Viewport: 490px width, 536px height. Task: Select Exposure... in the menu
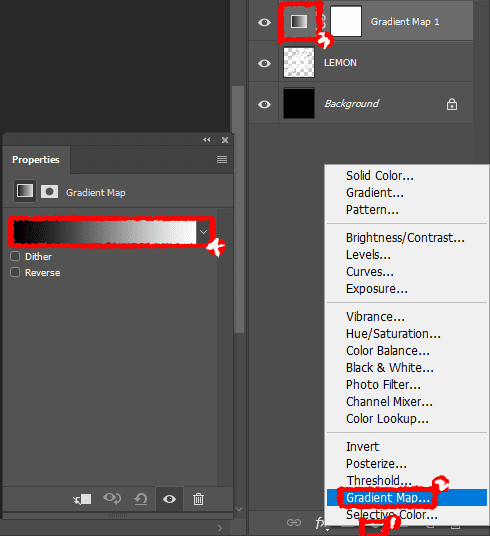click(377, 289)
